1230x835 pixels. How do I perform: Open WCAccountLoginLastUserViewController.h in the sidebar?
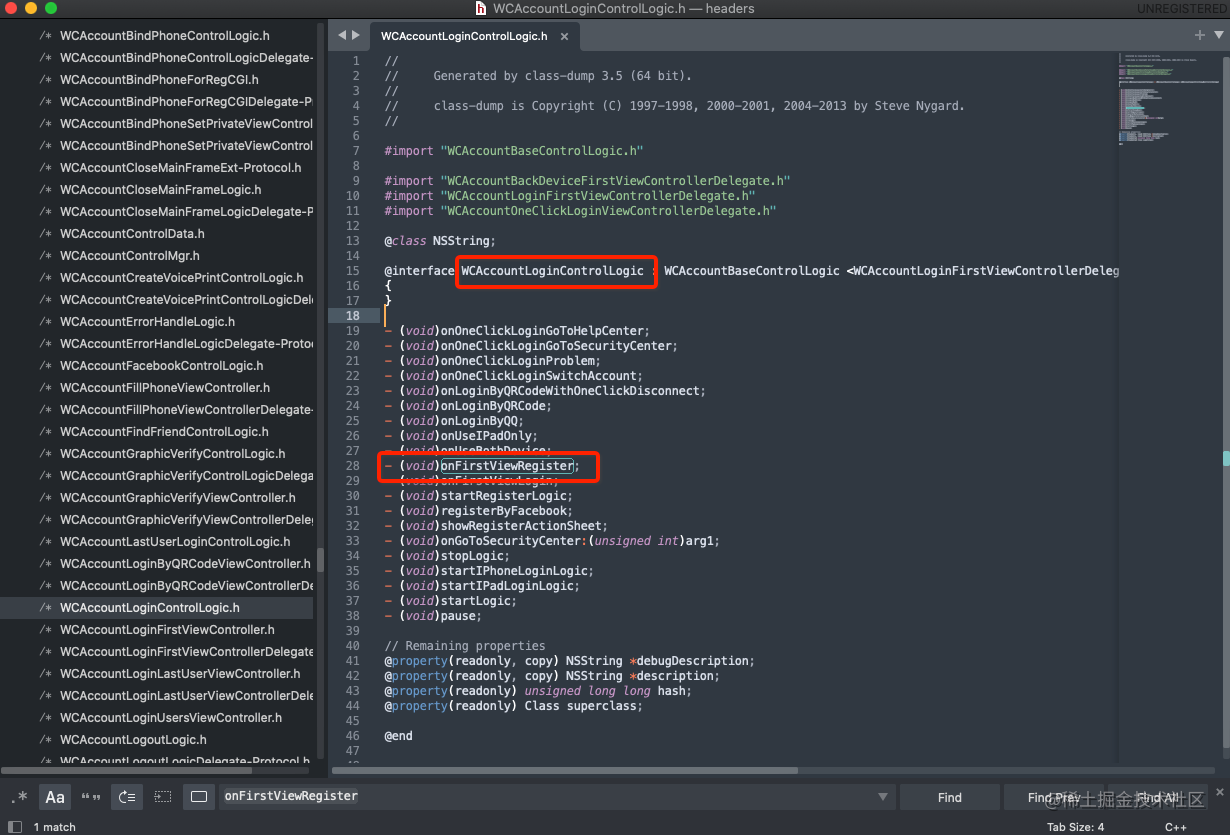pos(180,674)
